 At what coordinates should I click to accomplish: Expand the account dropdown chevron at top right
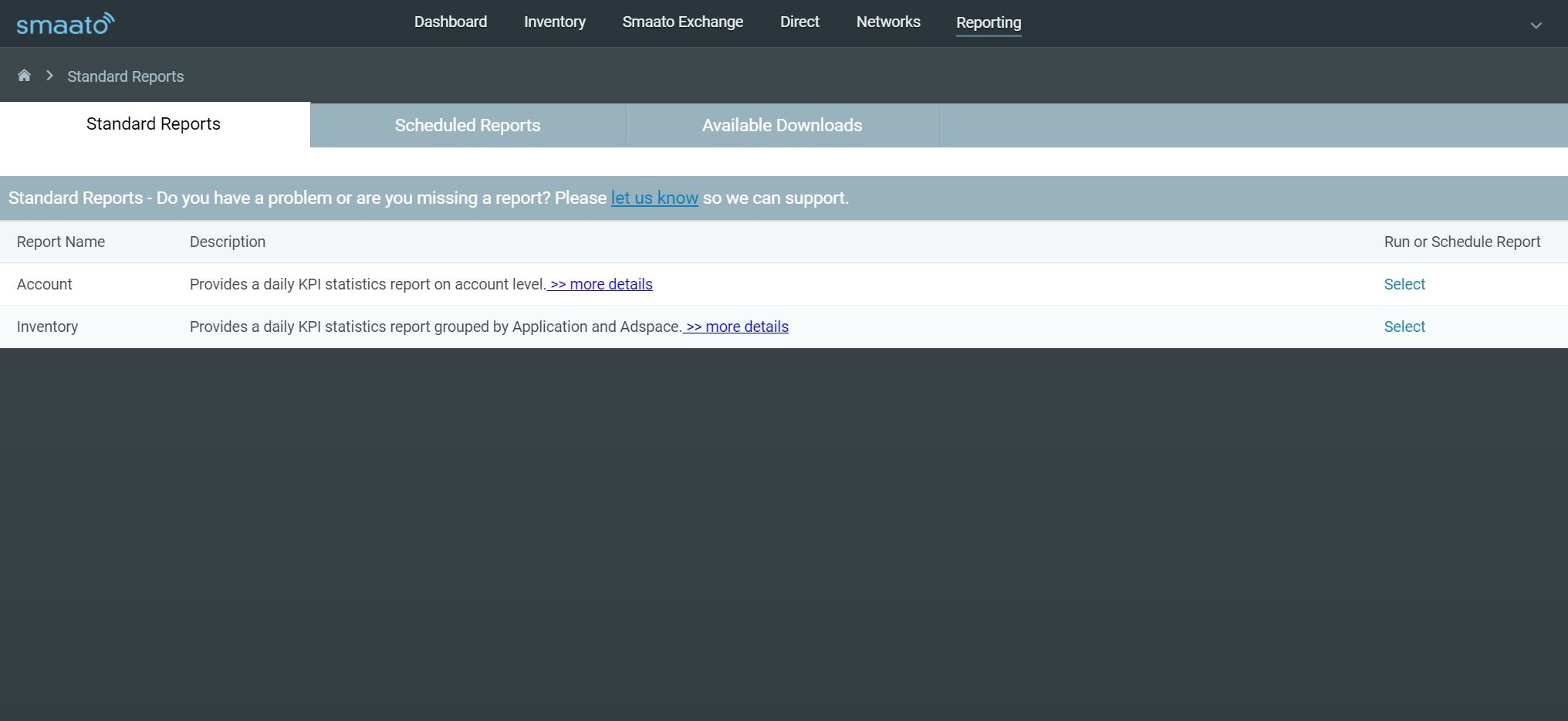click(1536, 25)
